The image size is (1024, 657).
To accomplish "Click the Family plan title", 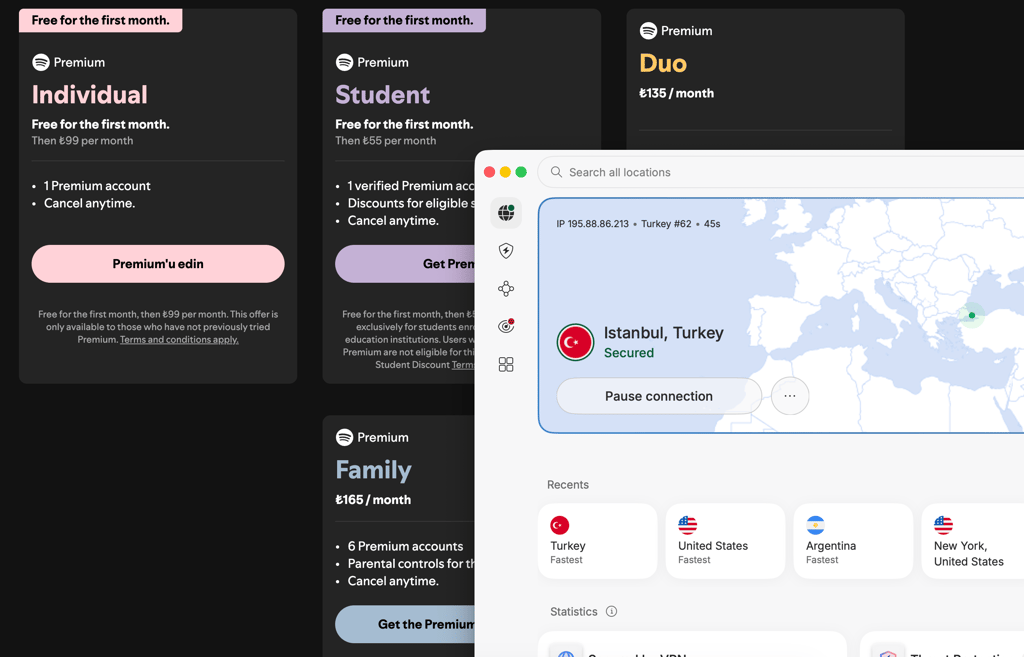I will coord(374,470).
